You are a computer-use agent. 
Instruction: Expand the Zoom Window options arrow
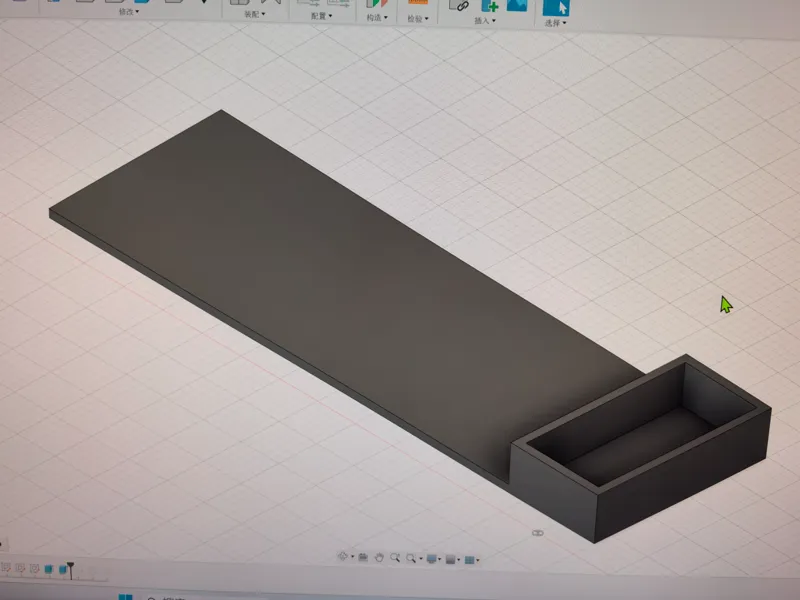point(421,558)
